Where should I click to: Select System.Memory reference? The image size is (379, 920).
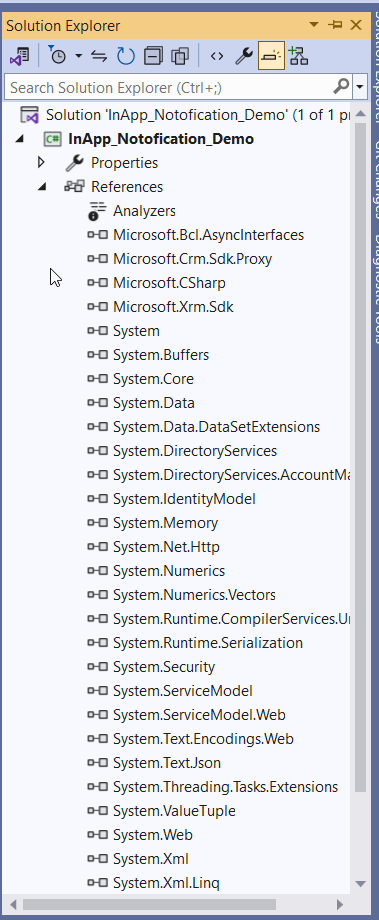[x=165, y=523]
